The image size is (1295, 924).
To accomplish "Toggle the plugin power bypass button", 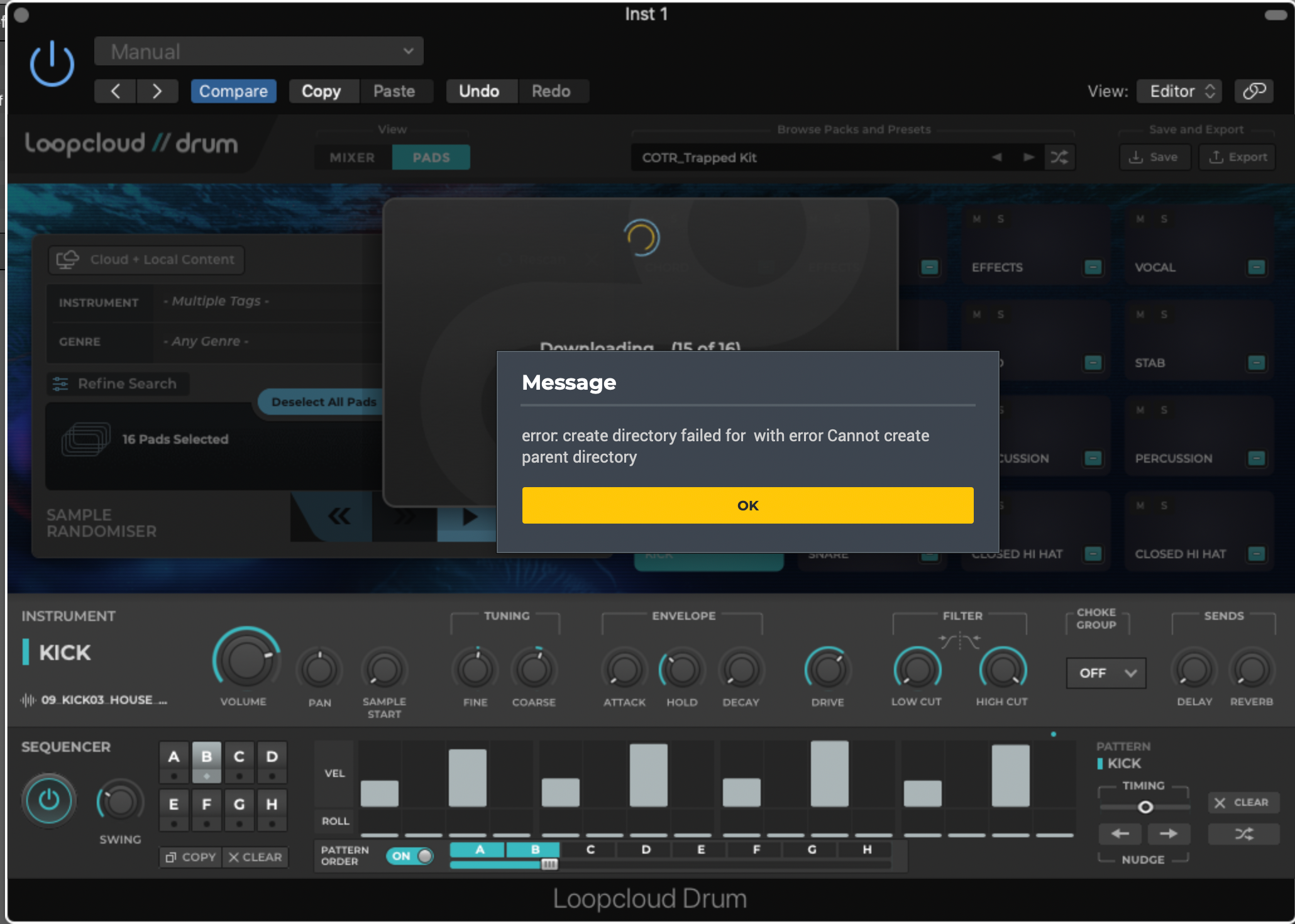I will 52,64.
